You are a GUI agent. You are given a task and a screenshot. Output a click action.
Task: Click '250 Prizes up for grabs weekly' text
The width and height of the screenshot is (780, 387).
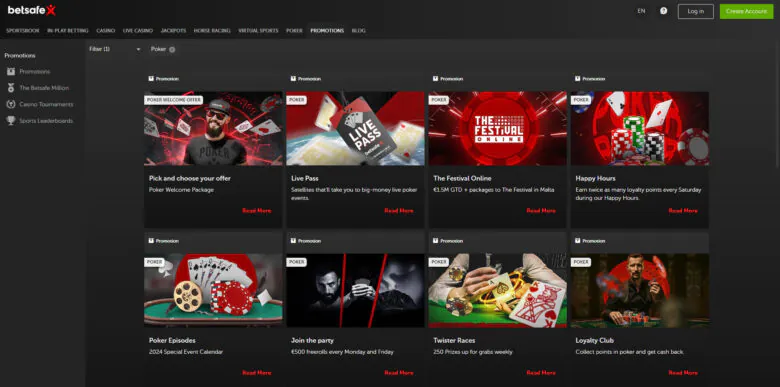tap(473, 352)
